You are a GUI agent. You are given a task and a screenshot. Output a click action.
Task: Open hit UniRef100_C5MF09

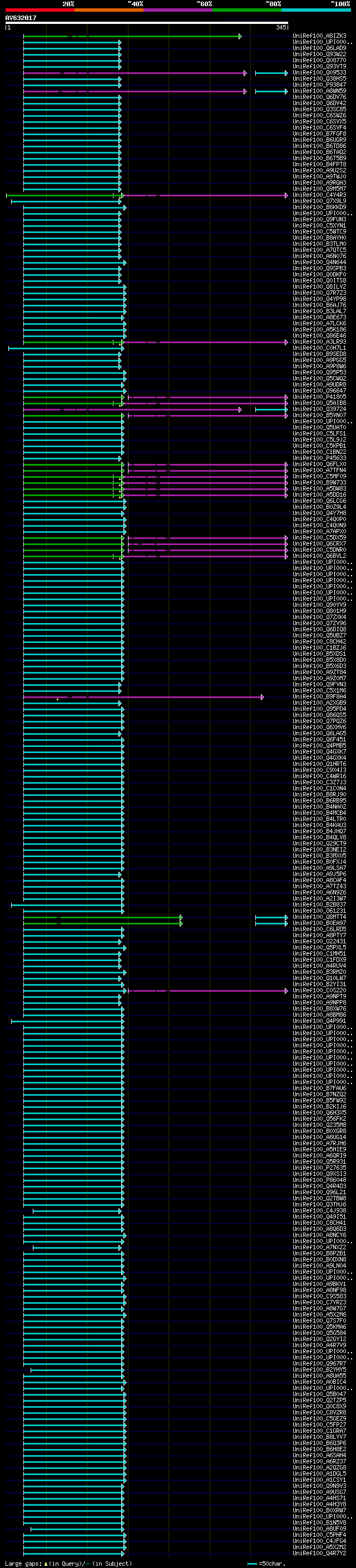(x=319, y=476)
